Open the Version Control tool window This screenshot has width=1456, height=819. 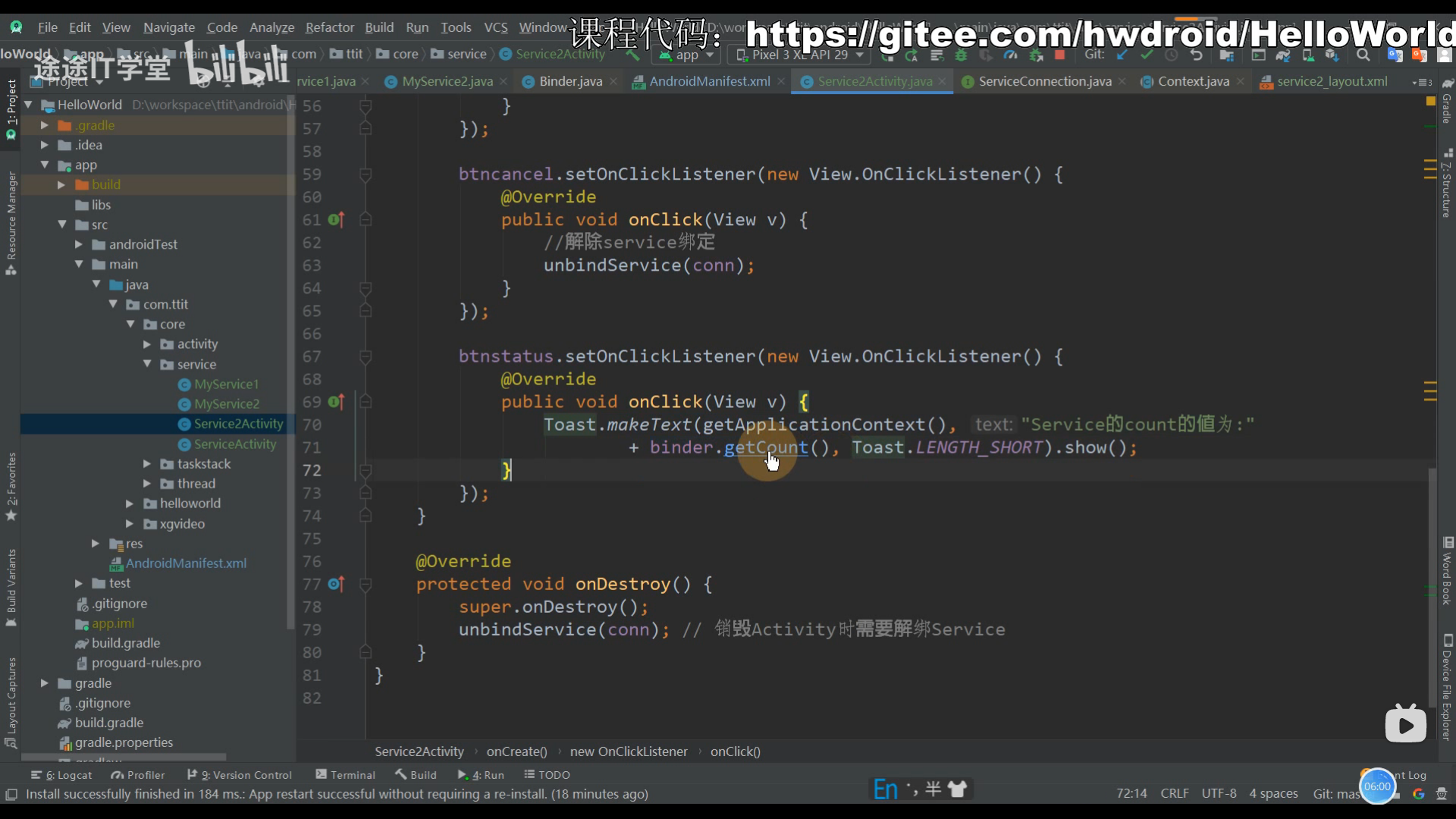pyautogui.click(x=240, y=775)
